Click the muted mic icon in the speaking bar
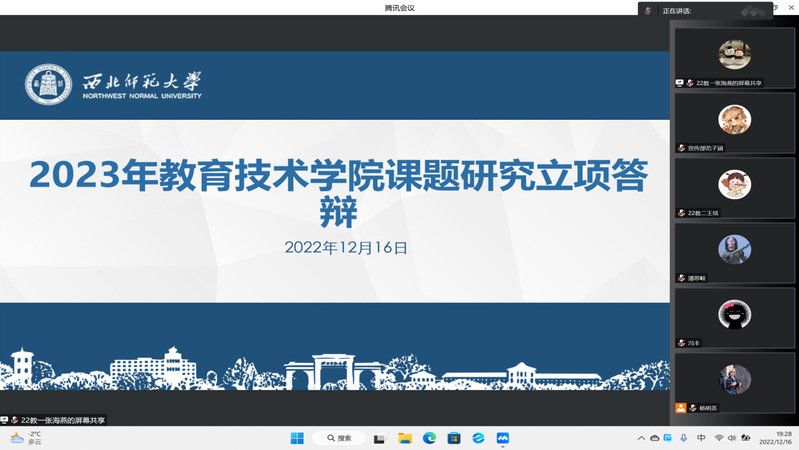 coord(648,10)
